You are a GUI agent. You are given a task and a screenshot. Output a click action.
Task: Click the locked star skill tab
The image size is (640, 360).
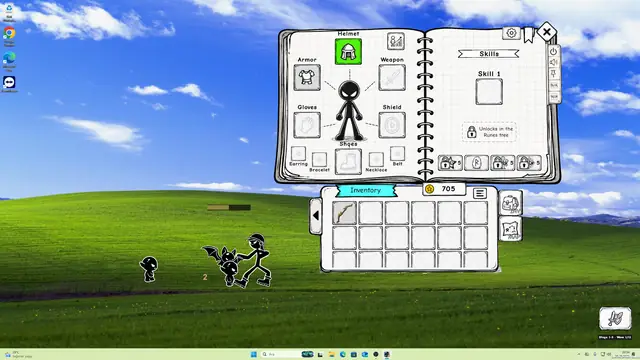(450, 163)
